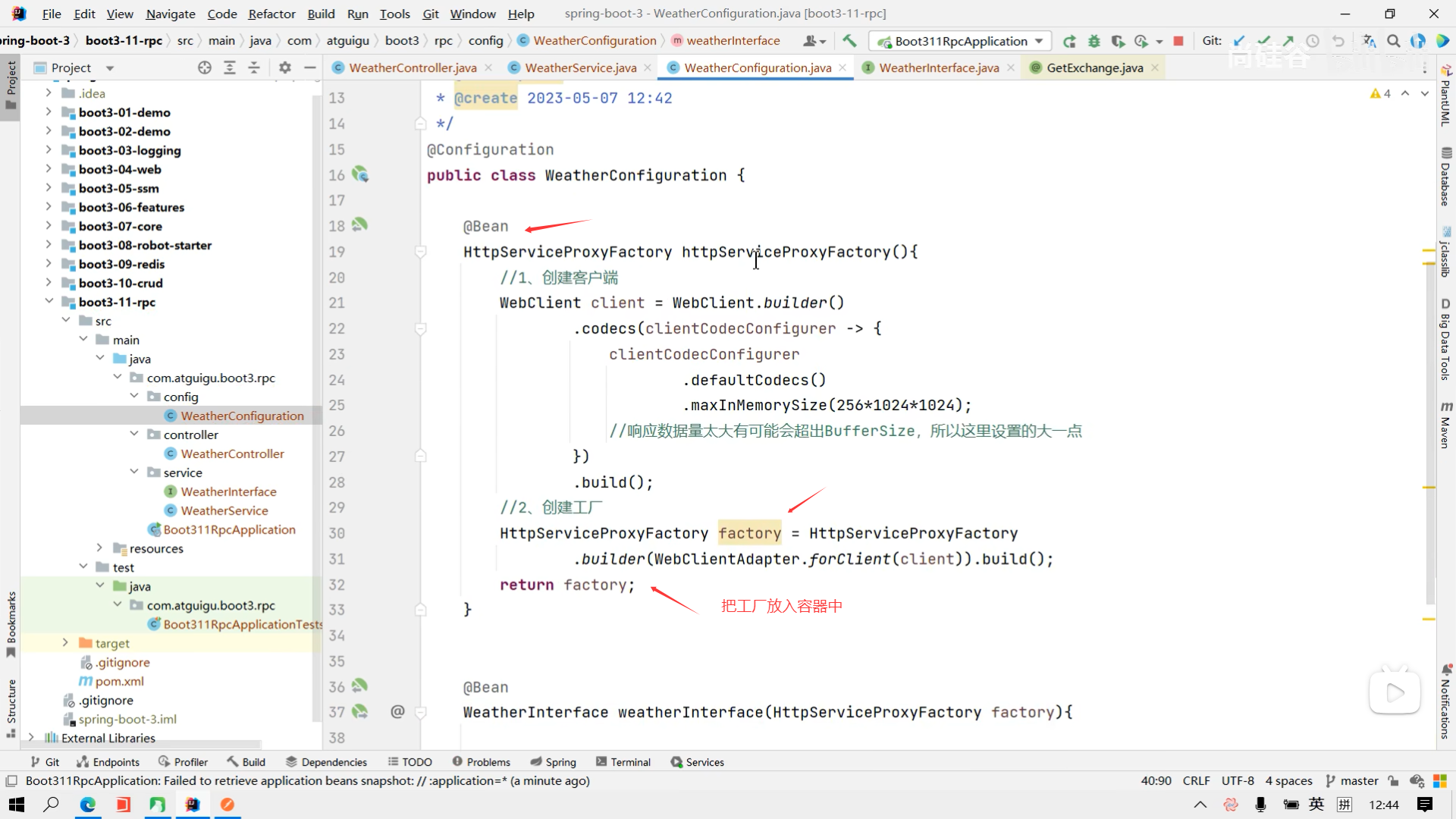This screenshot has width=1456, height=819.
Task: Open Search Everywhere magnifier icon
Action: click(1393, 41)
